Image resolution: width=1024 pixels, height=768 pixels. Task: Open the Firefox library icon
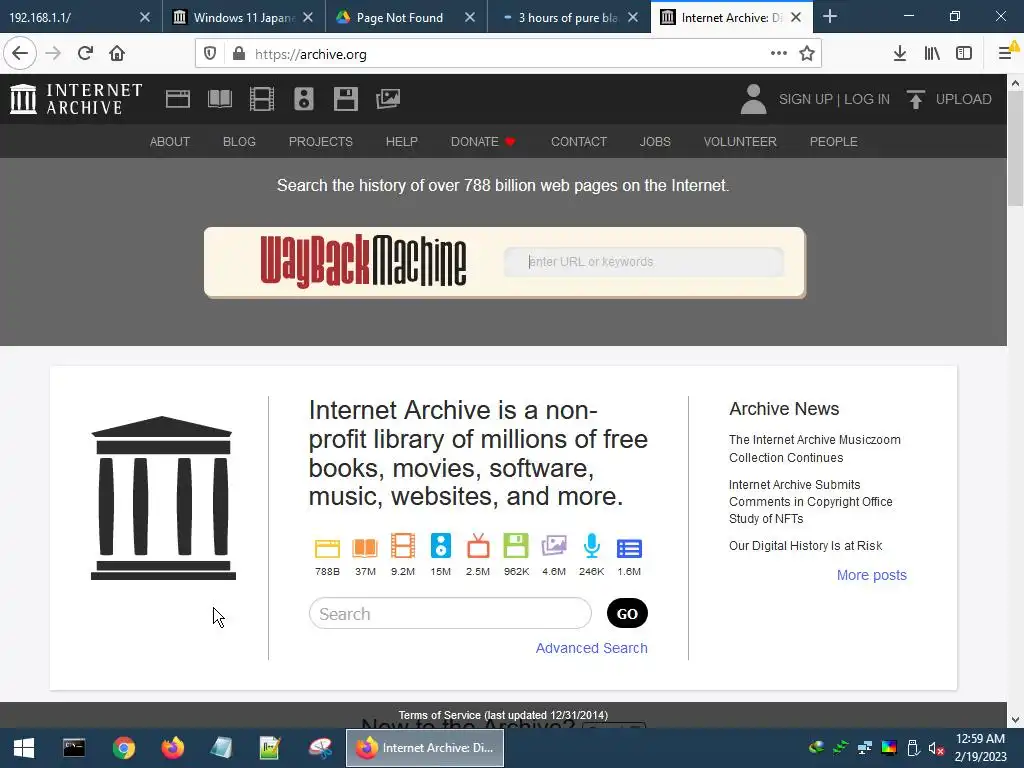coord(932,54)
